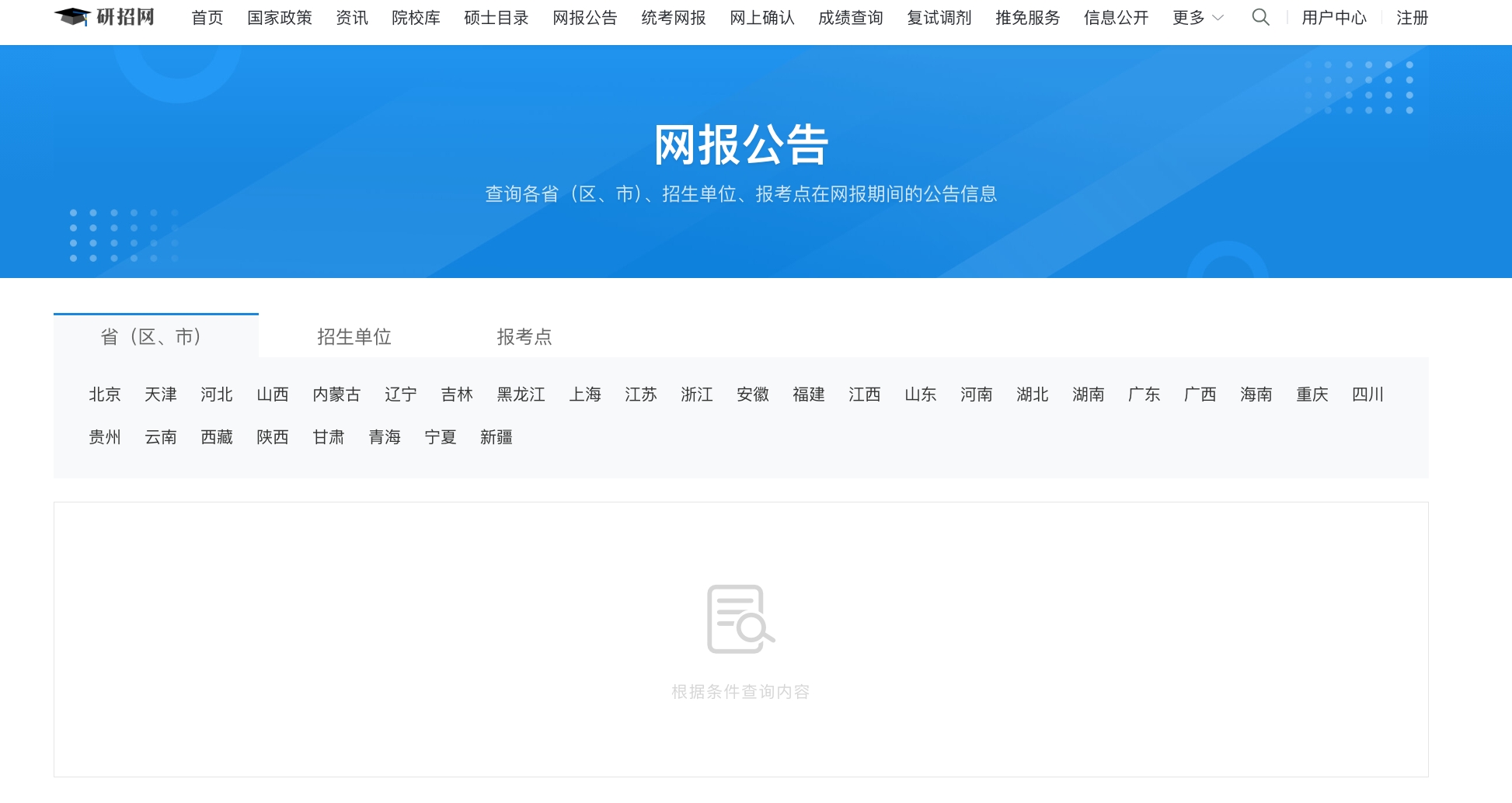The image size is (1512, 803).
Task: Choose 黑龙江 province
Action: click(x=521, y=395)
